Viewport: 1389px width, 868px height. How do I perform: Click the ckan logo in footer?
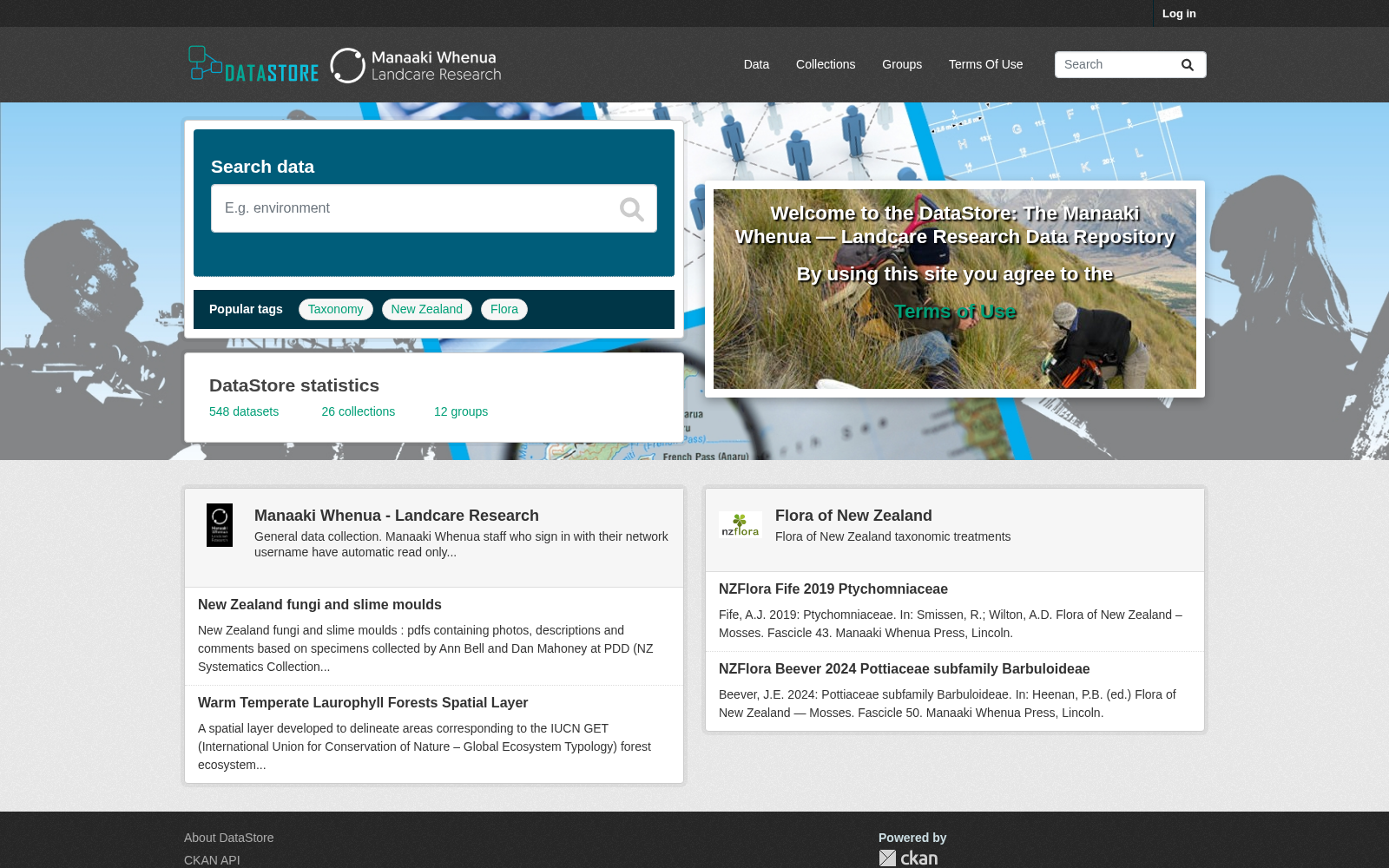click(x=908, y=858)
